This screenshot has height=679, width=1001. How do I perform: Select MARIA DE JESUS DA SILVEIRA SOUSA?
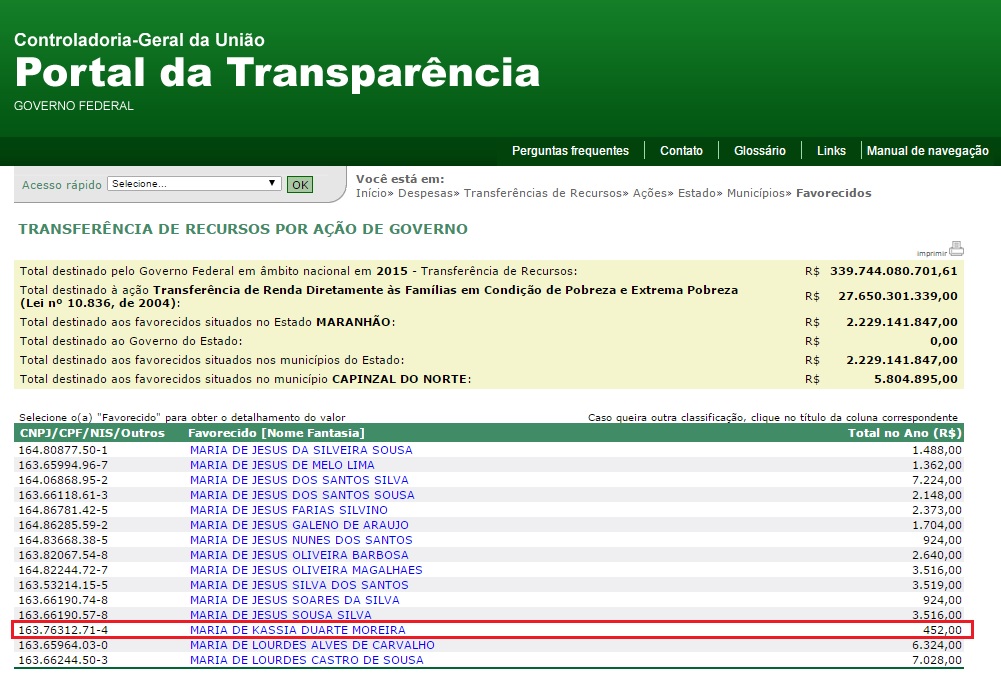click(x=300, y=450)
